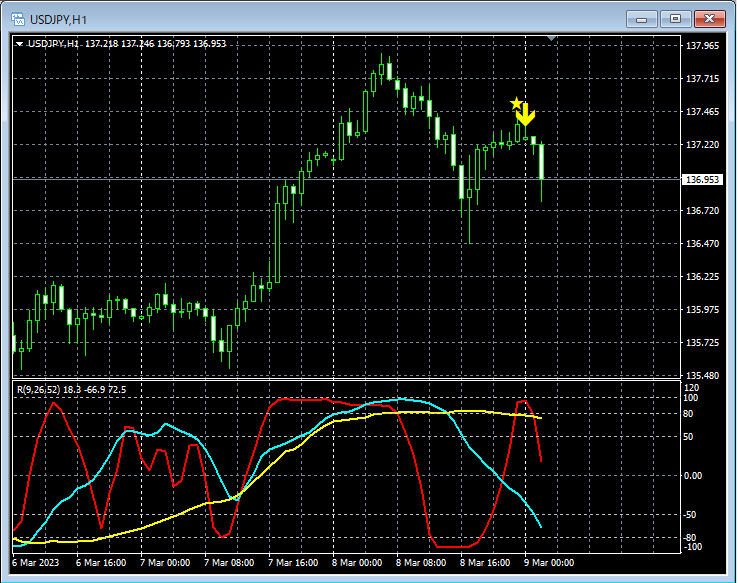Click time label 8 Mar 16:00

tap(485, 562)
